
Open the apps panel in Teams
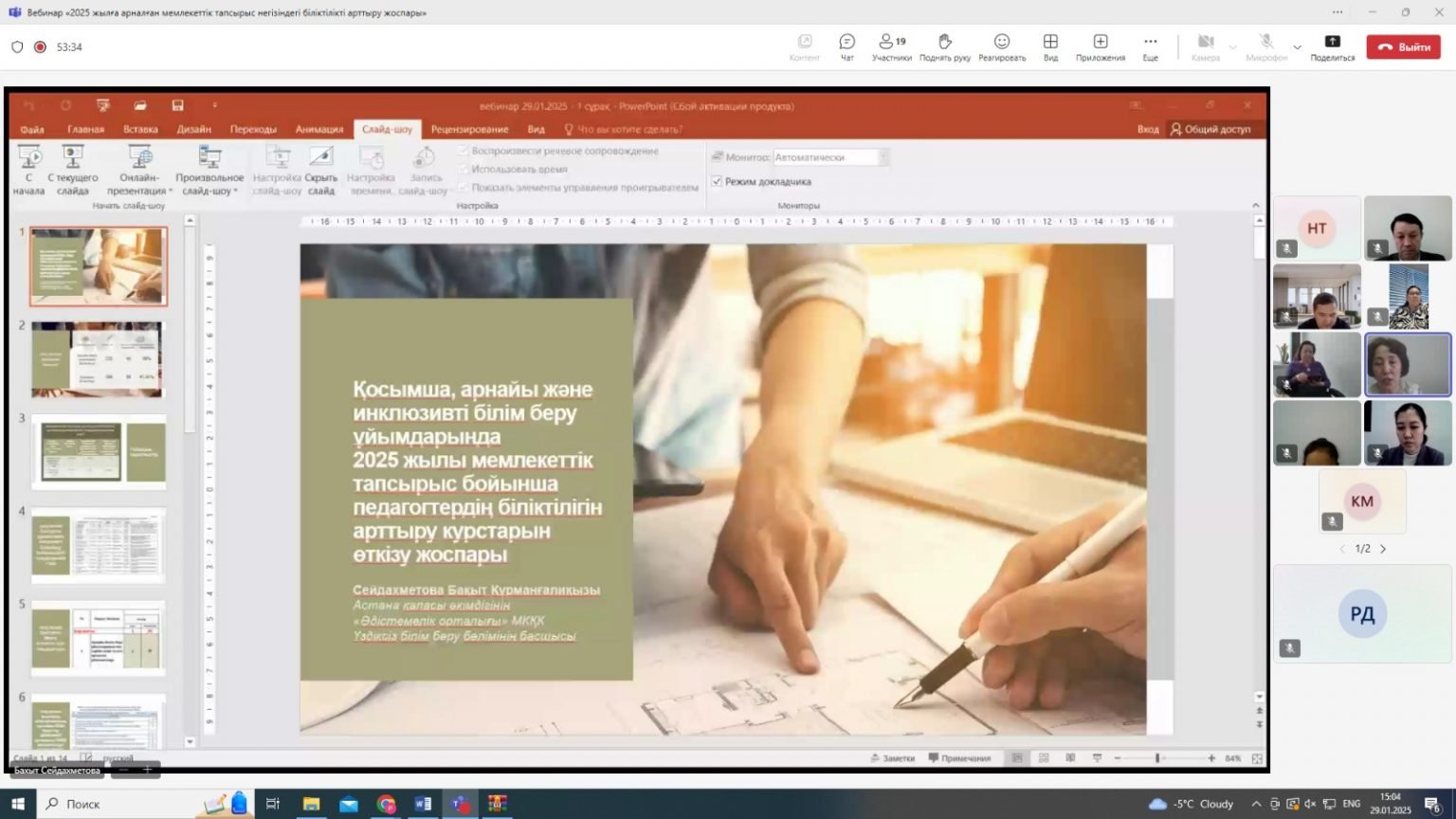[1100, 46]
